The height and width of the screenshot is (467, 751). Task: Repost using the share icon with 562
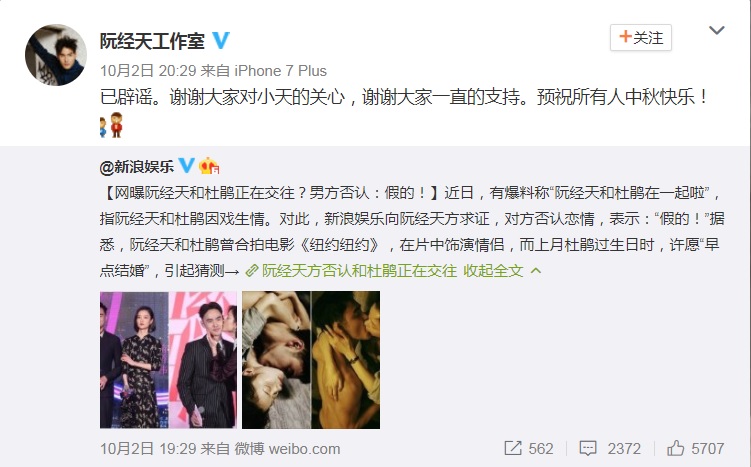529,449
